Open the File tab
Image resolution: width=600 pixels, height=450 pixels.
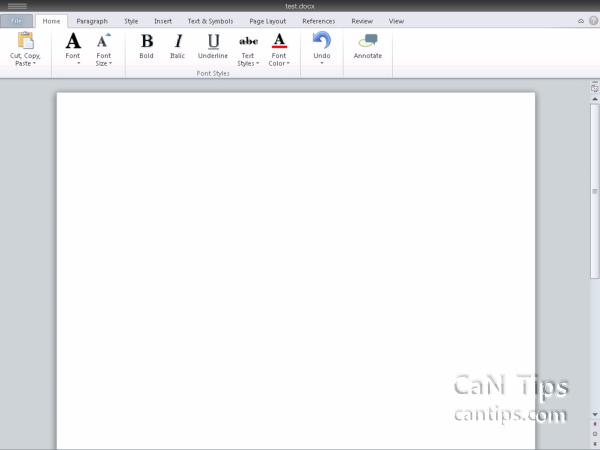coord(16,21)
